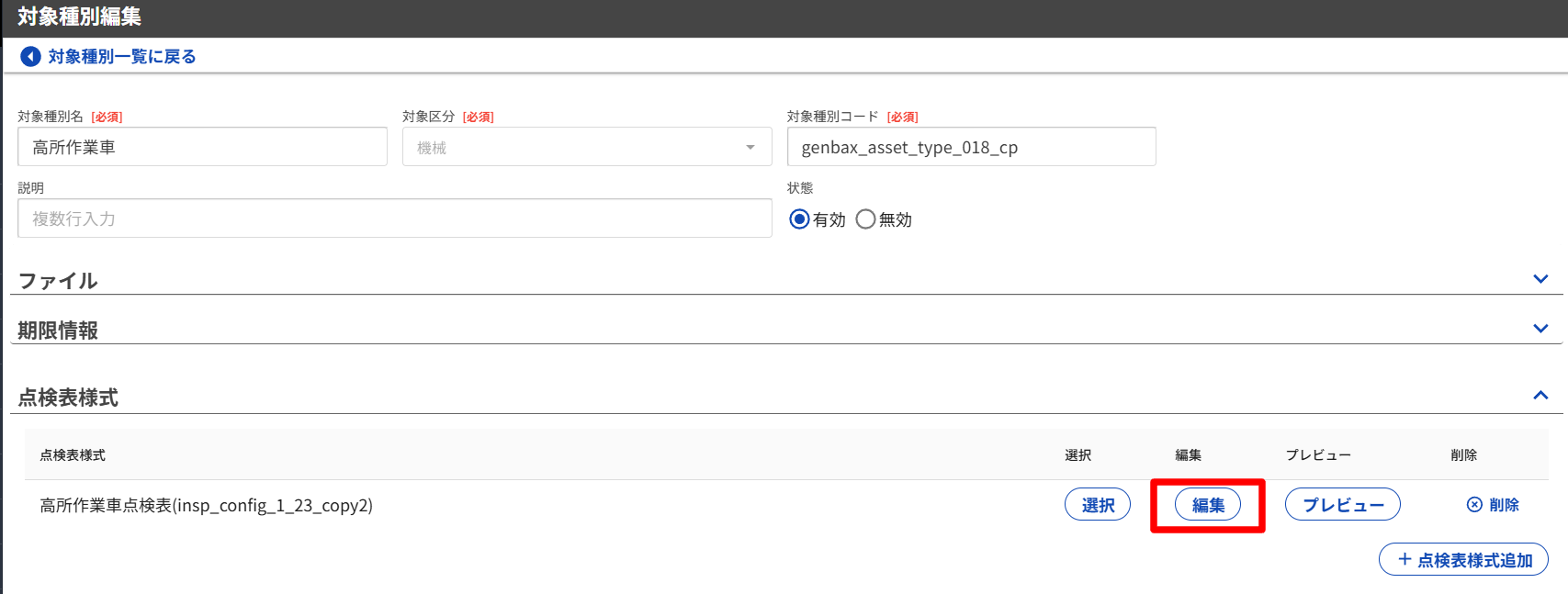The height and width of the screenshot is (594, 1568).
Task: Click the plus icon before 点検表様式追加
Action: click(x=1404, y=559)
